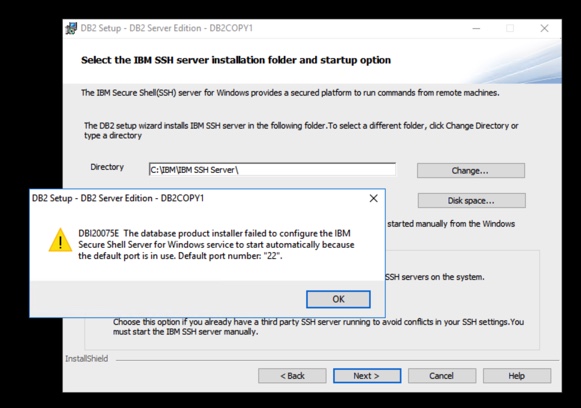Cancel the DB2 installation wizard

pos(442,376)
